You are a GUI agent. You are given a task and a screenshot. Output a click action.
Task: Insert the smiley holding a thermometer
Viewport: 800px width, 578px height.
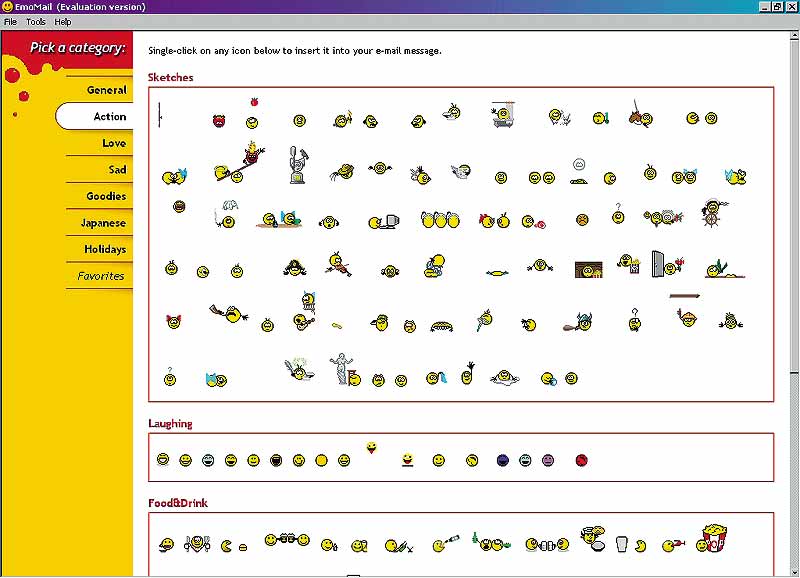coord(601,118)
